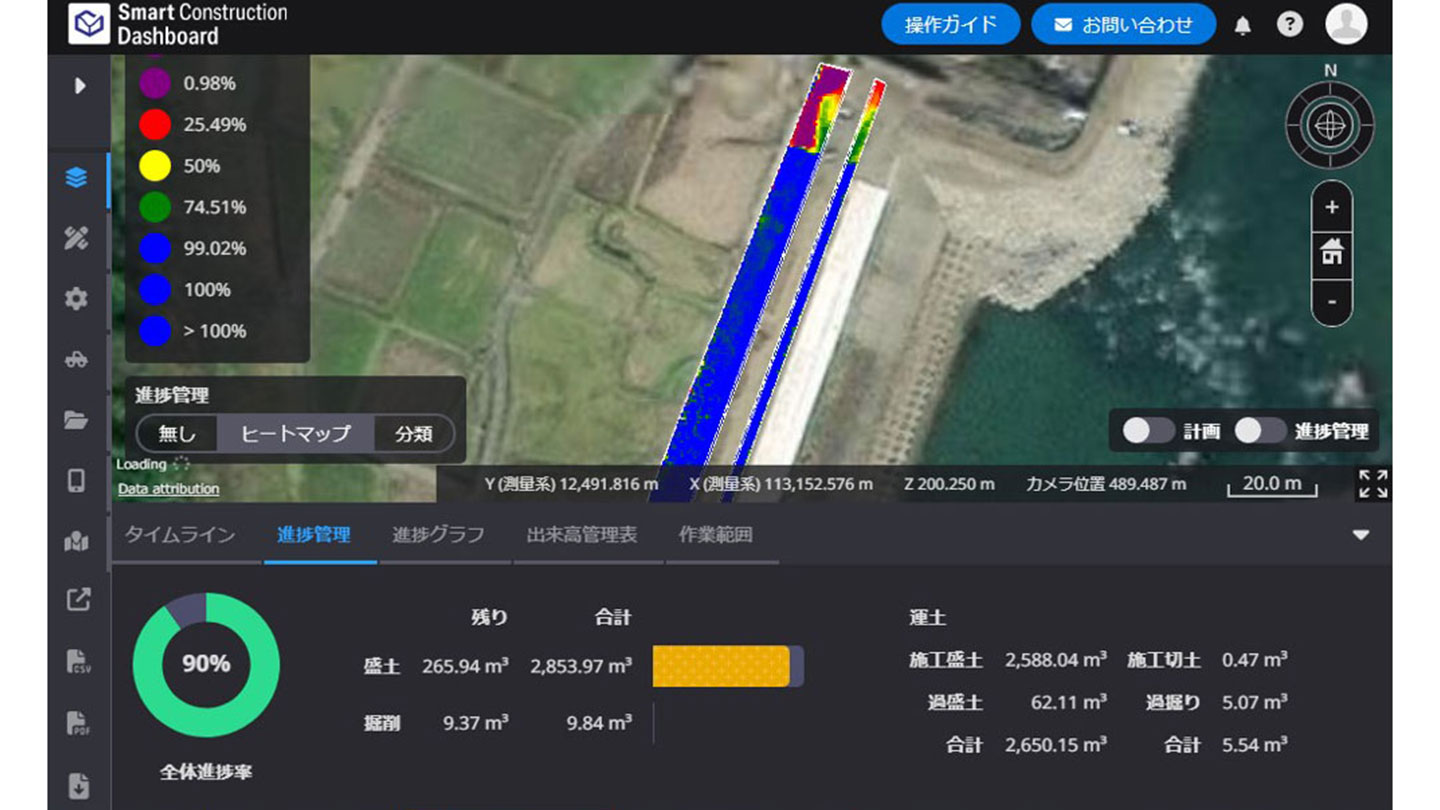Viewport: 1440px width, 810px height.
Task: Open the vehicle/machinery sidebar icon
Action: point(77,360)
